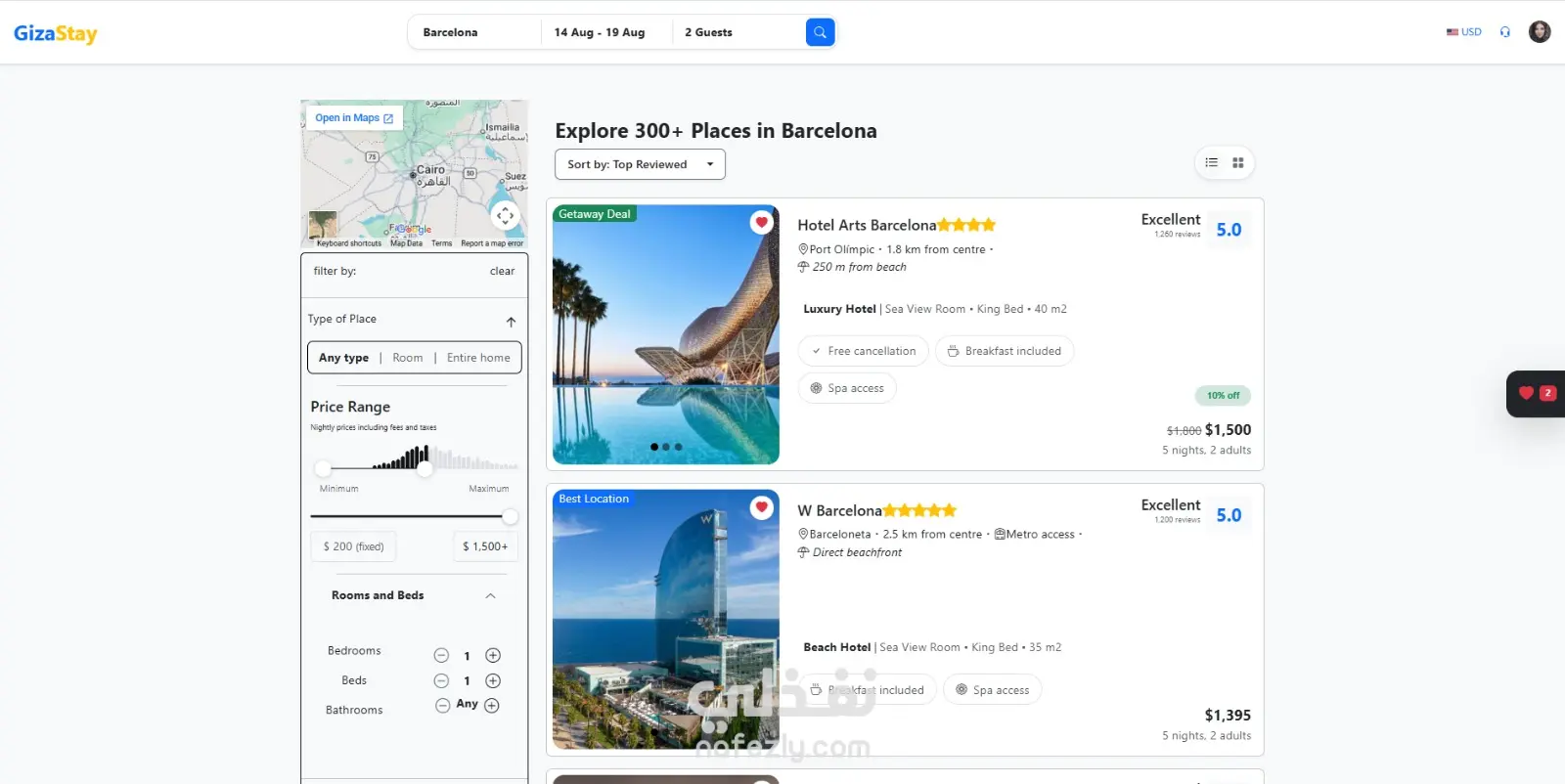This screenshot has height=784, width=1565.
Task: Select the Room place type tab
Action: coord(408,358)
